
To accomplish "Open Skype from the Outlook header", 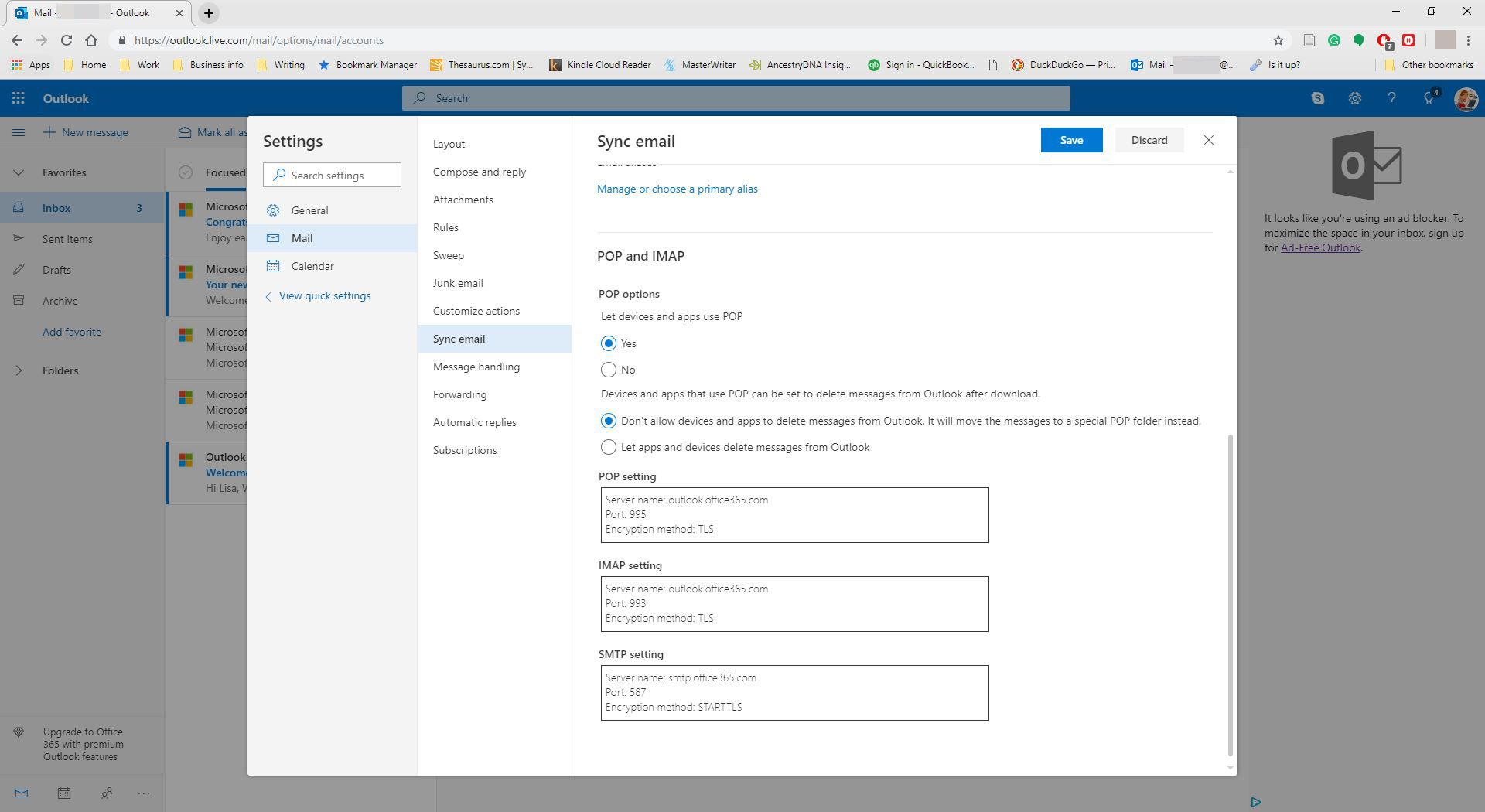I will (x=1317, y=98).
